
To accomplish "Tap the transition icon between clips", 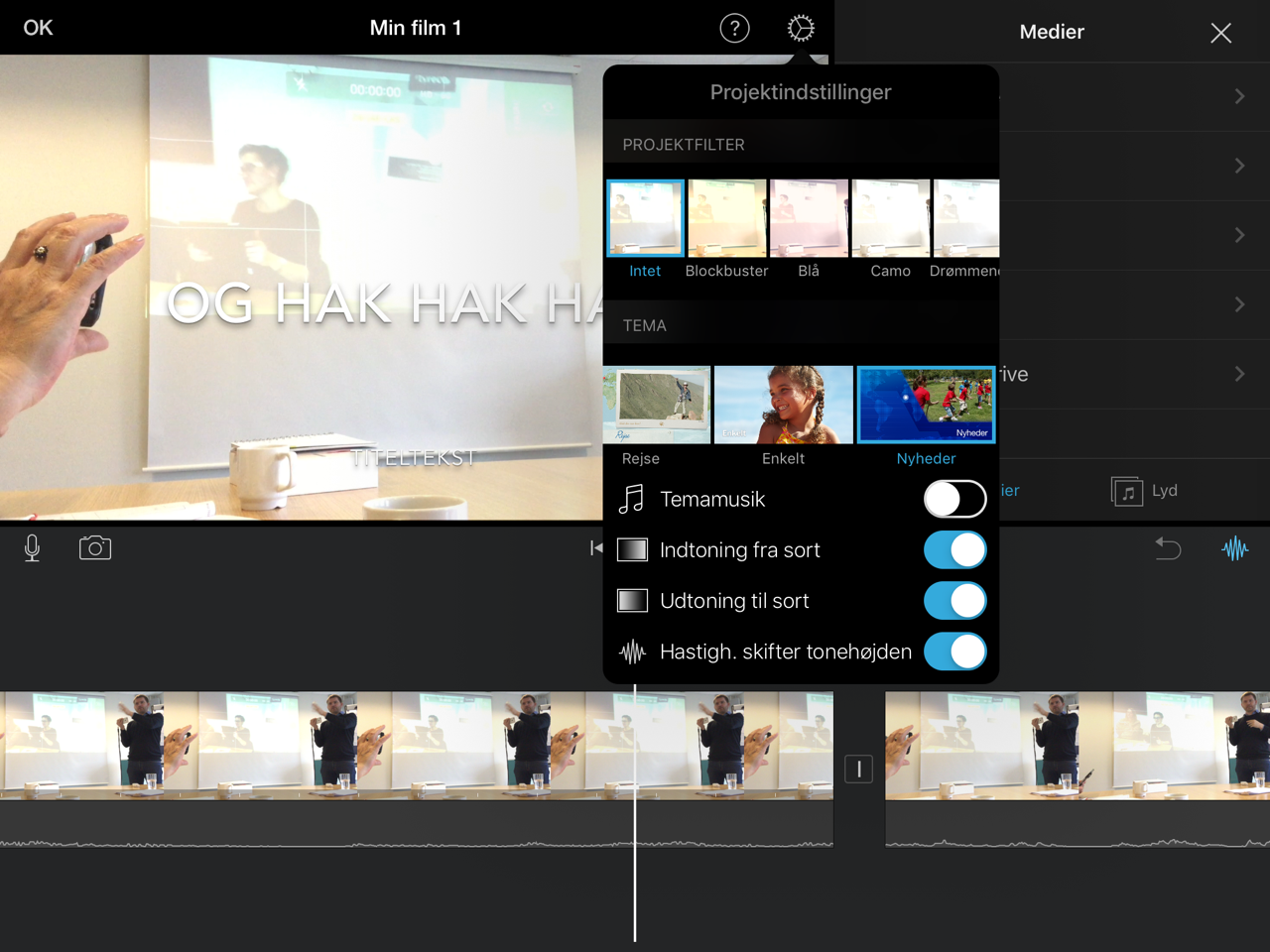I will coord(858,769).
